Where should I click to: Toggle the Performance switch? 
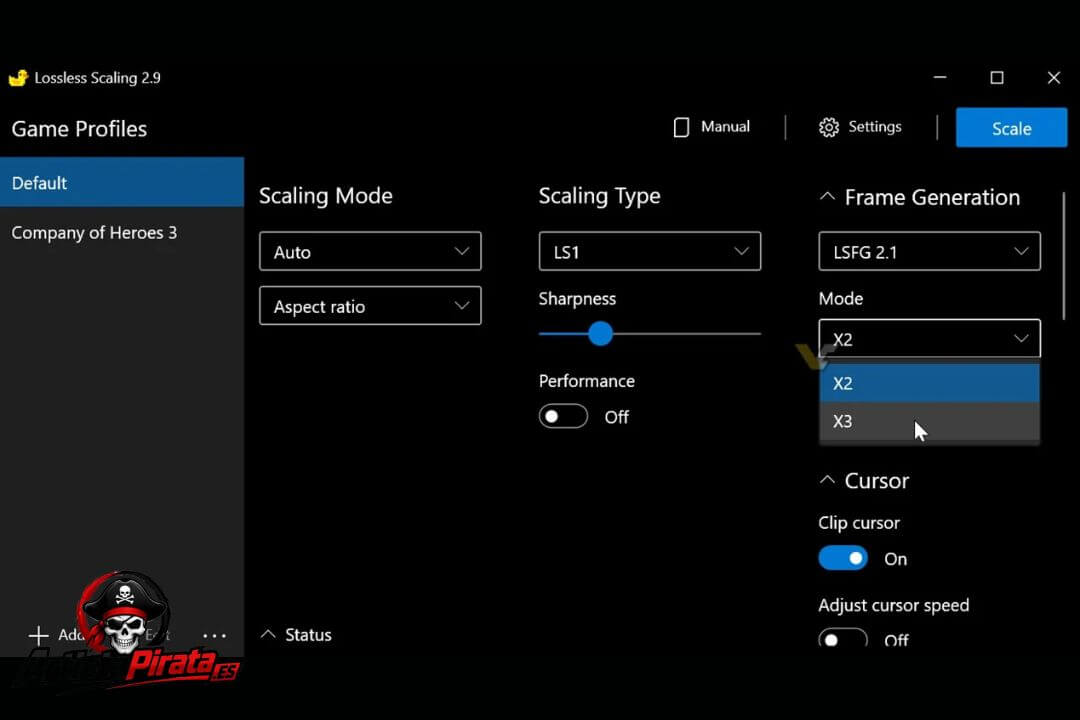[x=563, y=417]
